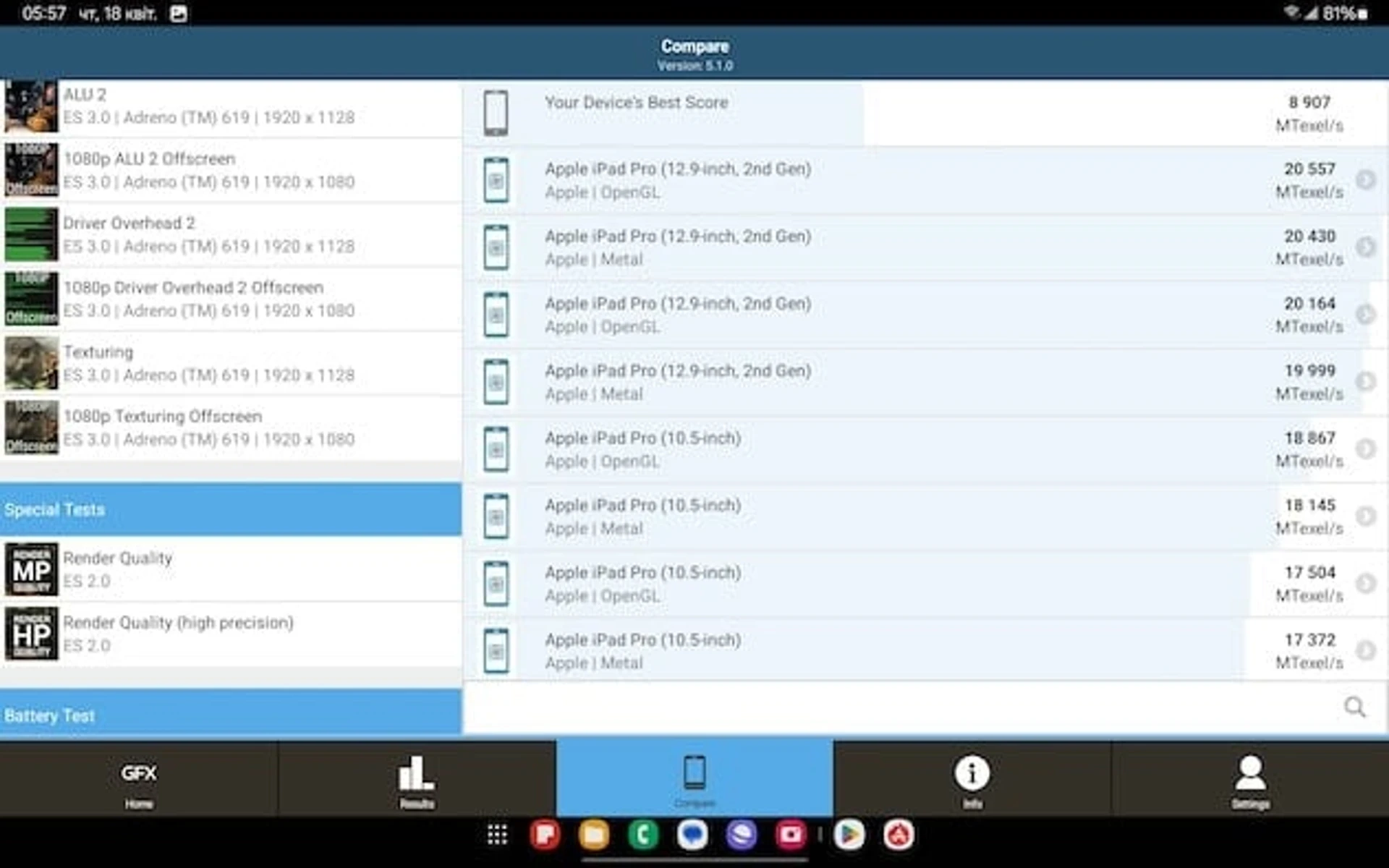Open details arrow for 18 145 MTexel/s result
1389x868 pixels.
tap(1365, 516)
